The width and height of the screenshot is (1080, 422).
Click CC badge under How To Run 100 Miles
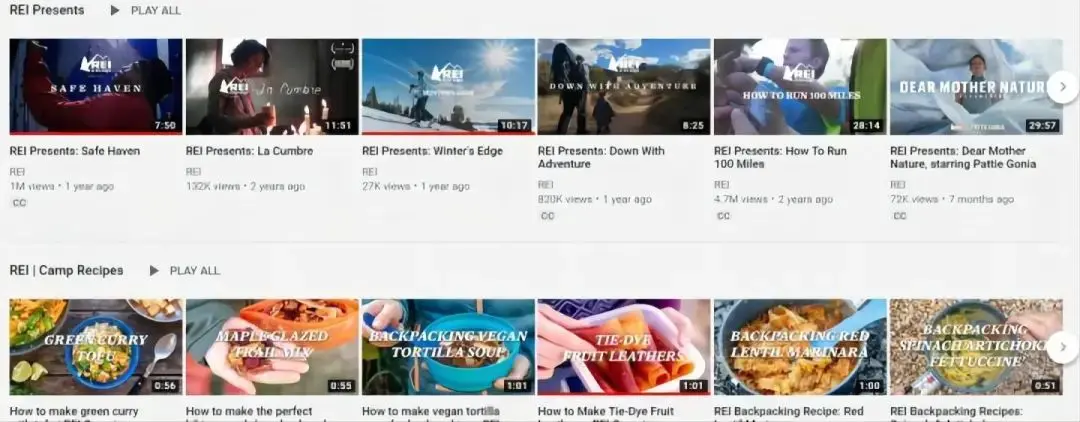[723, 216]
